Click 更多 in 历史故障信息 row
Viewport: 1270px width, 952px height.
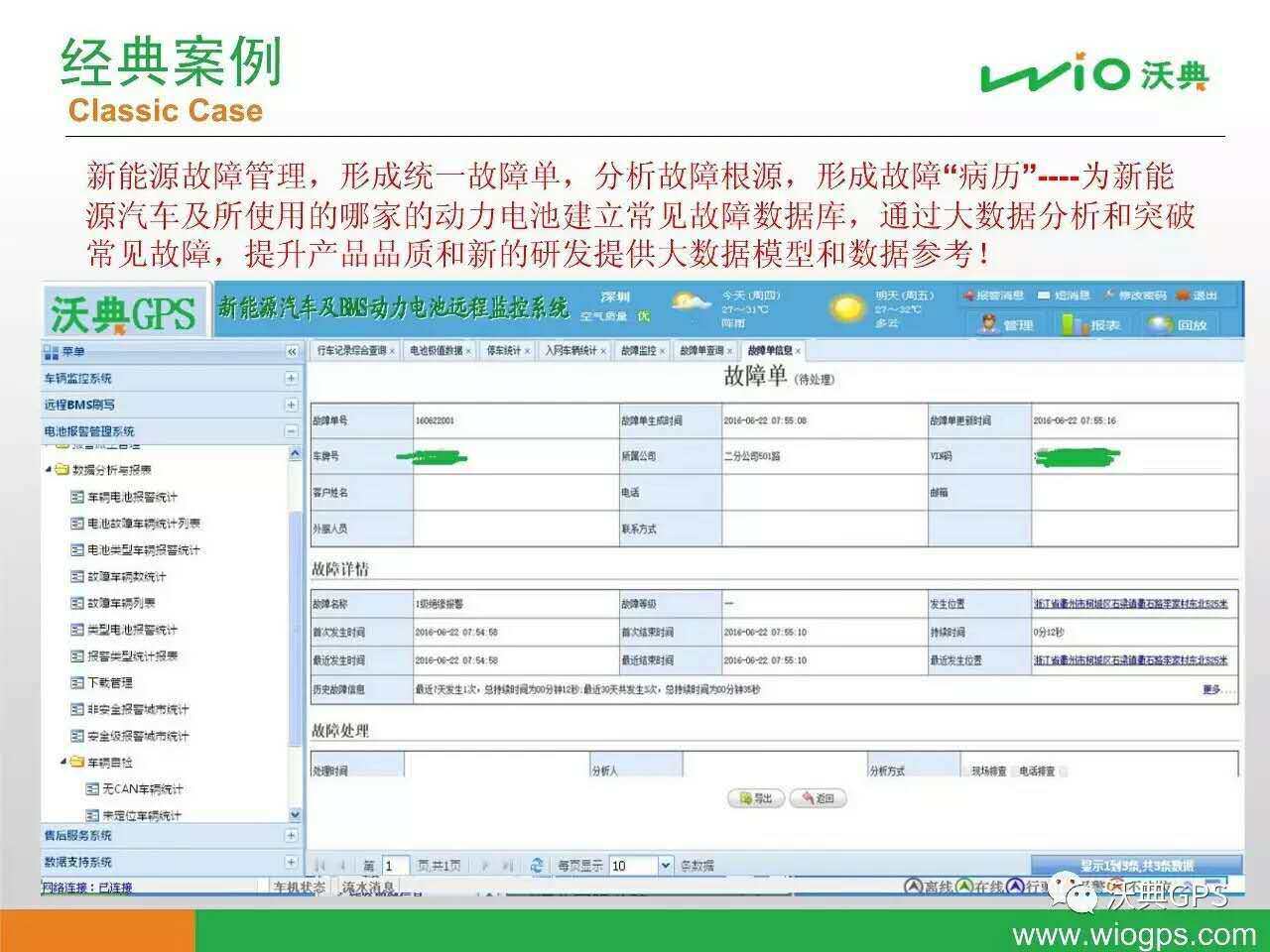pyautogui.click(x=1212, y=689)
